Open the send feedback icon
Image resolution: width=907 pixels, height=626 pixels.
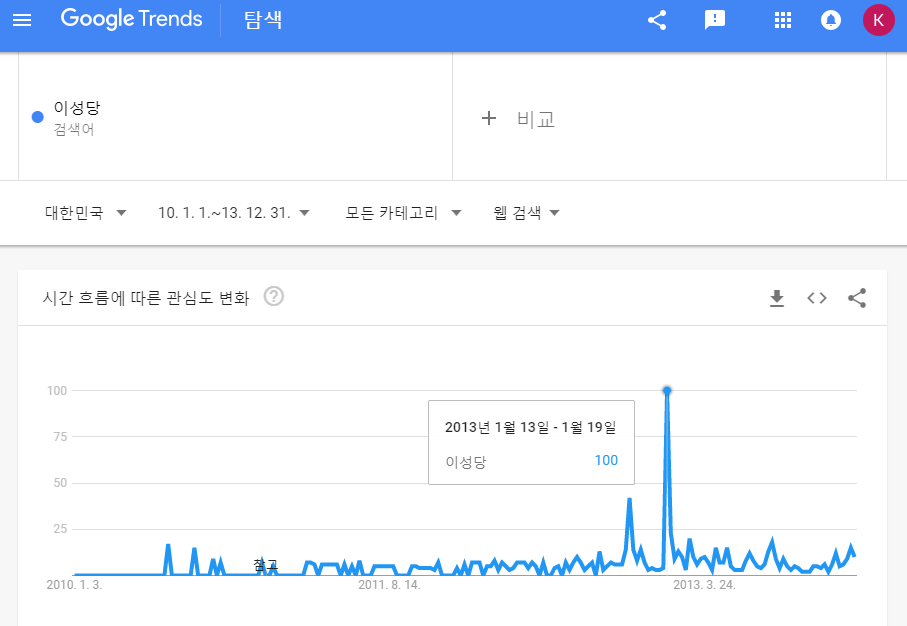[715, 20]
